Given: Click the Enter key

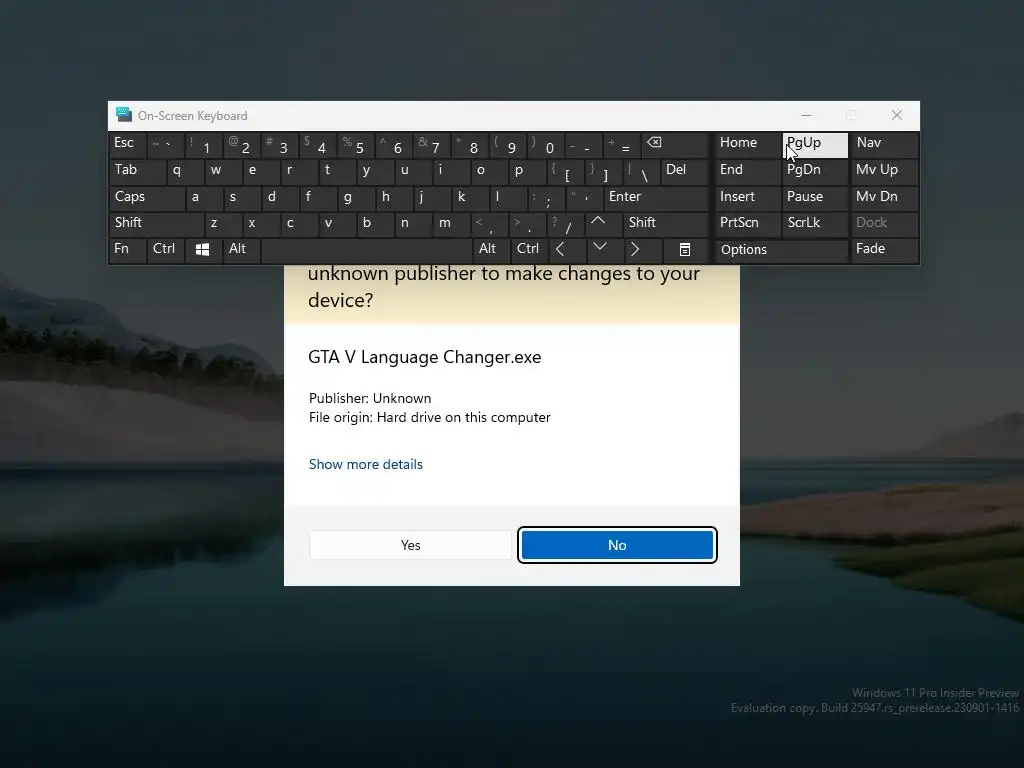Looking at the screenshot, I should click(x=656, y=197).
